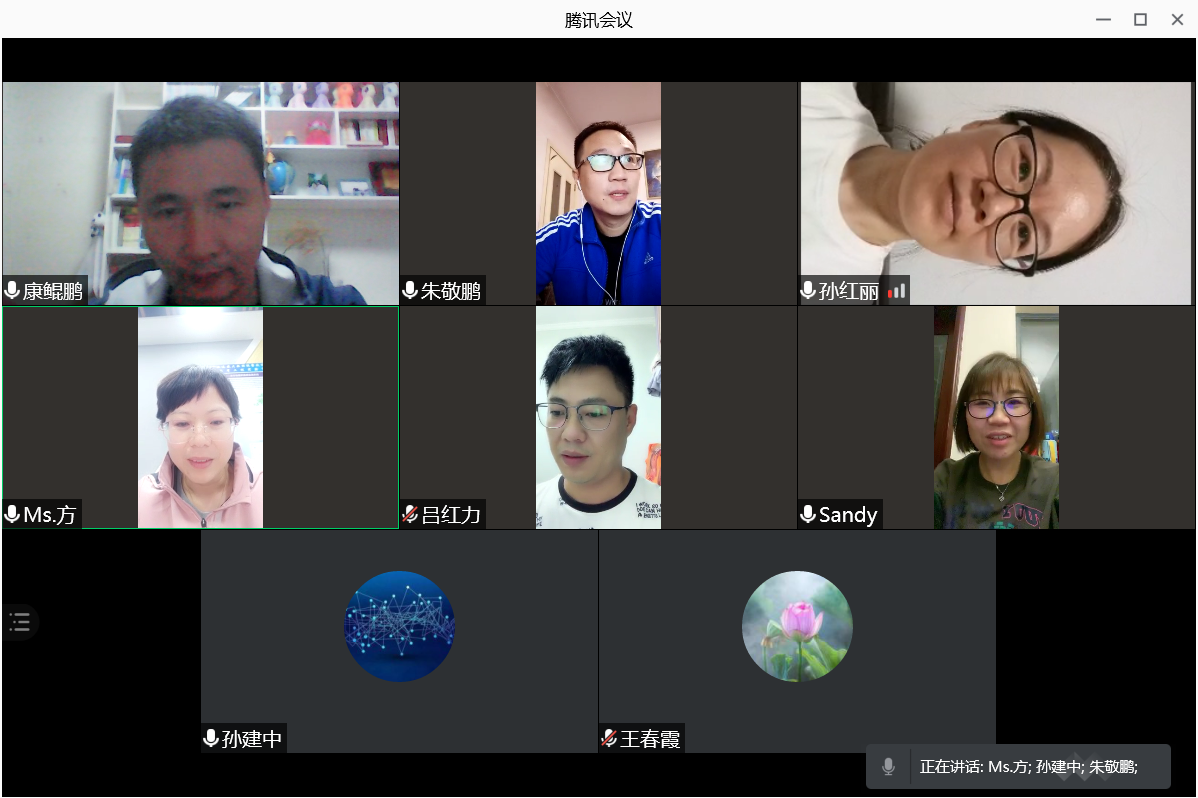
Task: Click the muted microphone icon beside 吕红力
Action: pyautogui.click(x=410, y=515)
